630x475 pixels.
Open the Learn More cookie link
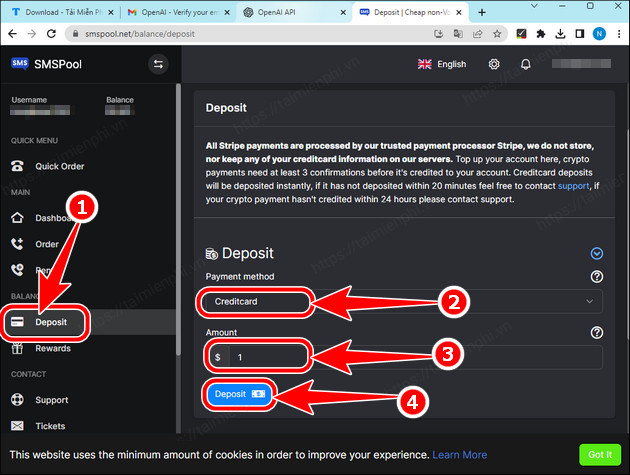461,455
